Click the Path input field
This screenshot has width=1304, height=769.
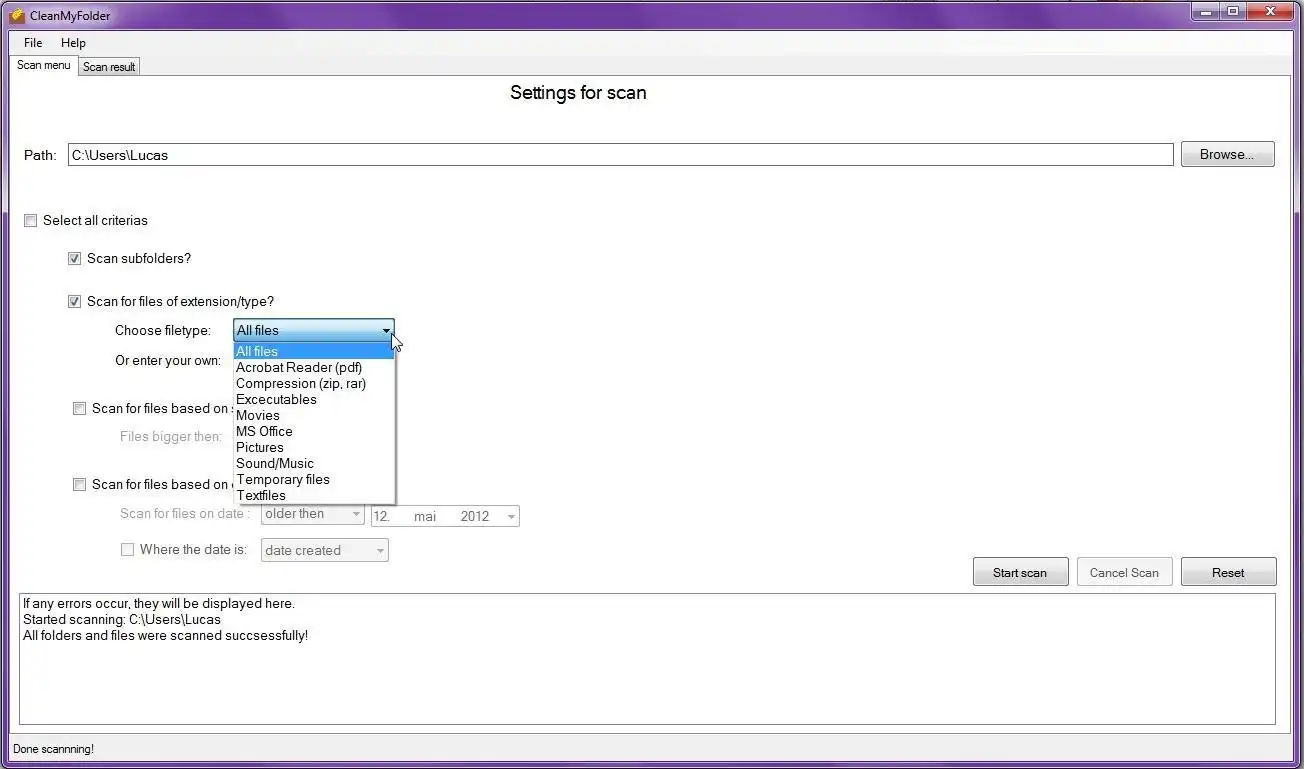tap(620, 155)
